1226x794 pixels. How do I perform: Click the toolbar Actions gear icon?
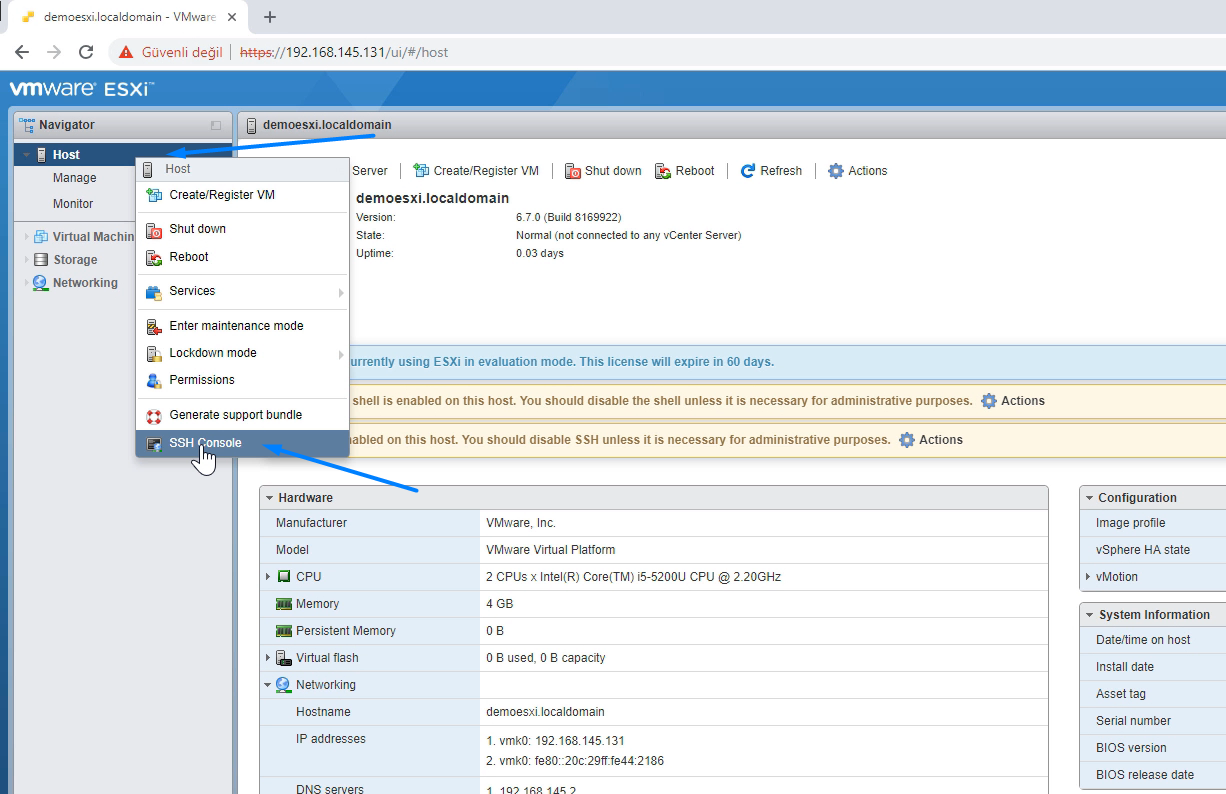[x=836, y=171]
